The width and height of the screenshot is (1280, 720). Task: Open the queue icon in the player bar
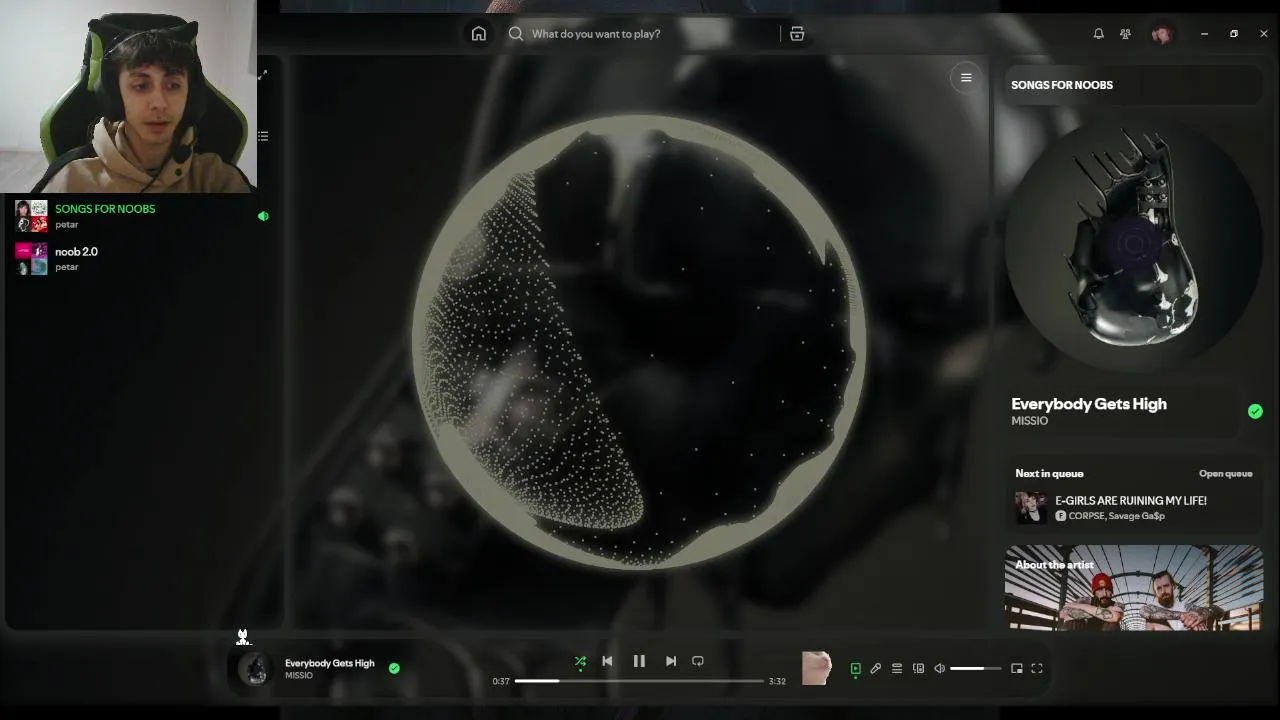click(897, 669)
